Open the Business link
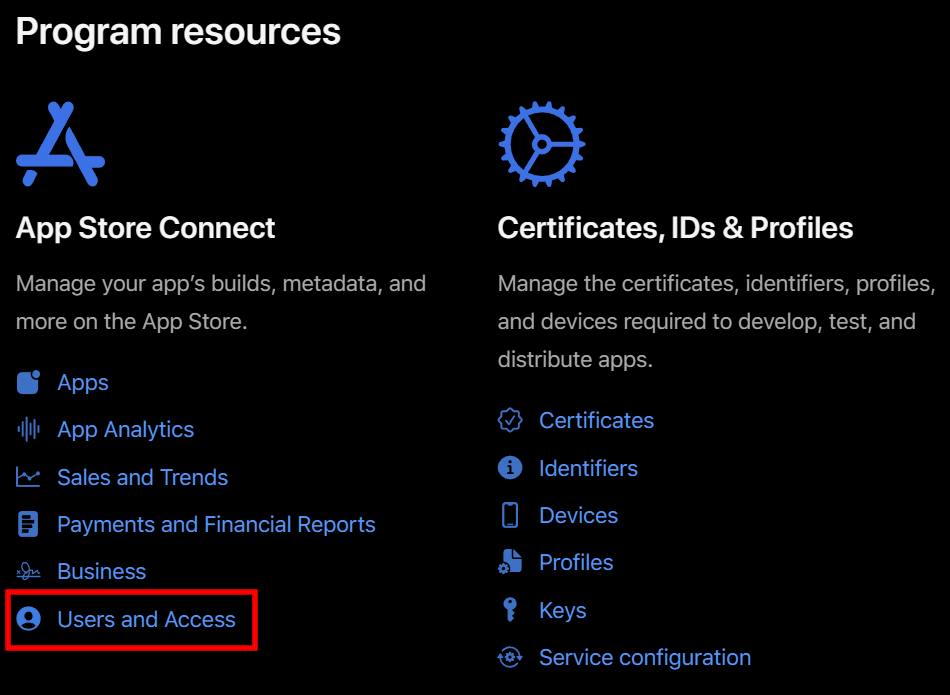 click(102, 571)
